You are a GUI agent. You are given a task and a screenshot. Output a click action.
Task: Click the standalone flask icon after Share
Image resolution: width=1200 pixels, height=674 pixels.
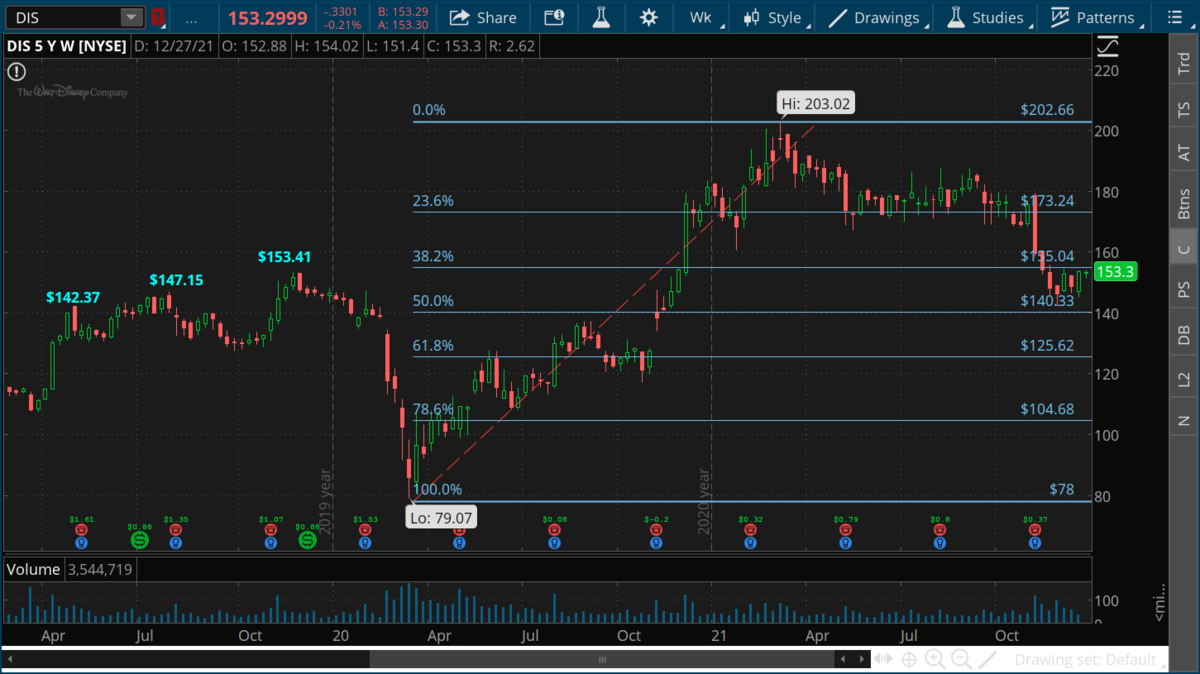(x=601, y=18)
